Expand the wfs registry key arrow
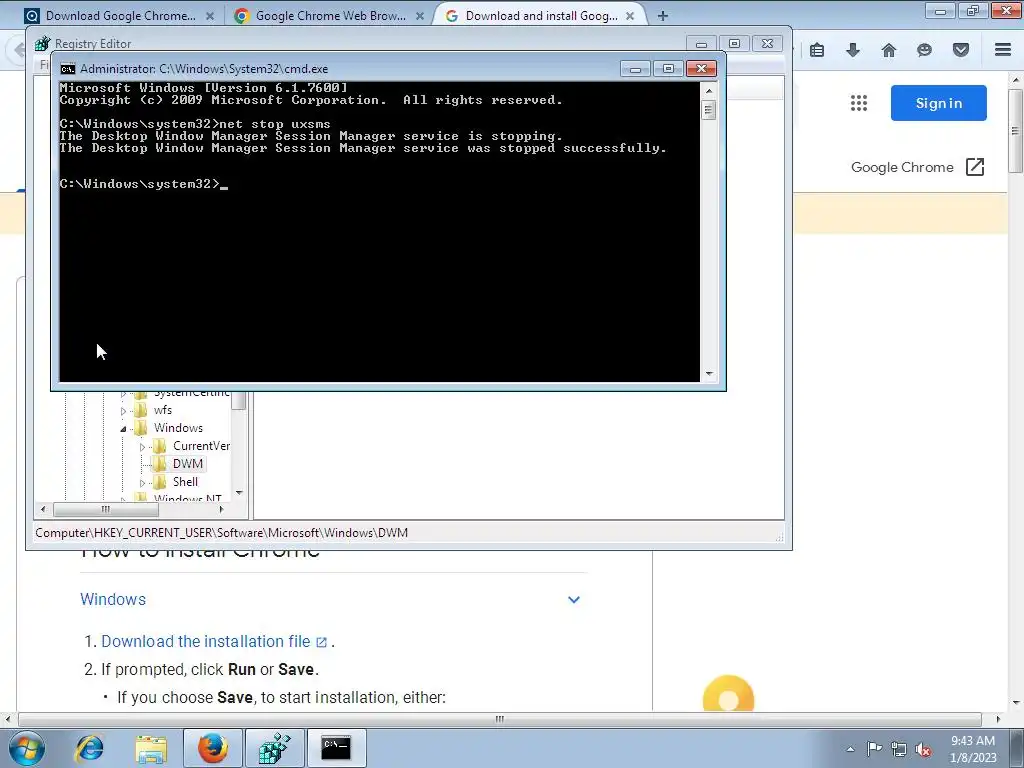This screenshot has height=768, width=1024. (123, 411)
